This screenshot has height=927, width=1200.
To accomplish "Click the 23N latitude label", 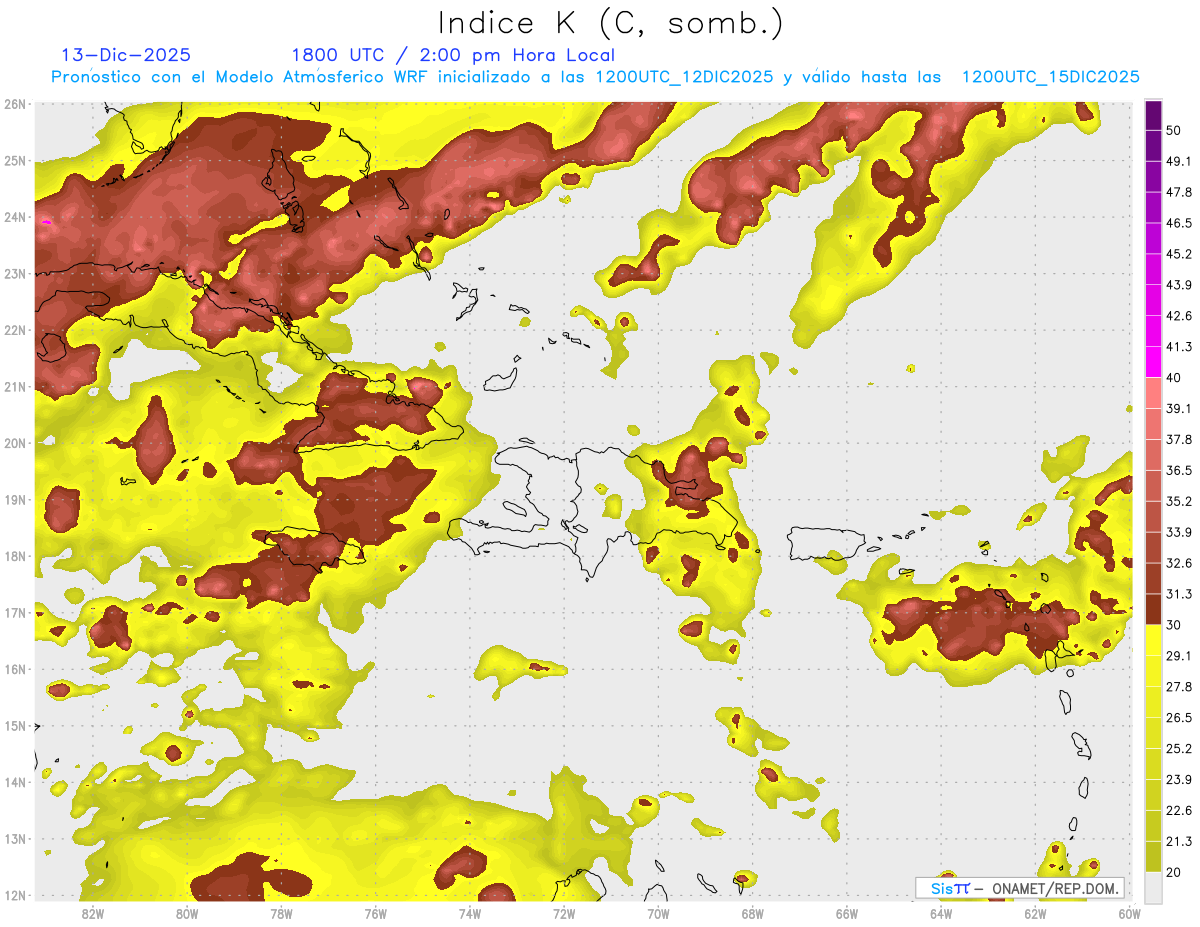I will click(x=15, y=274).
